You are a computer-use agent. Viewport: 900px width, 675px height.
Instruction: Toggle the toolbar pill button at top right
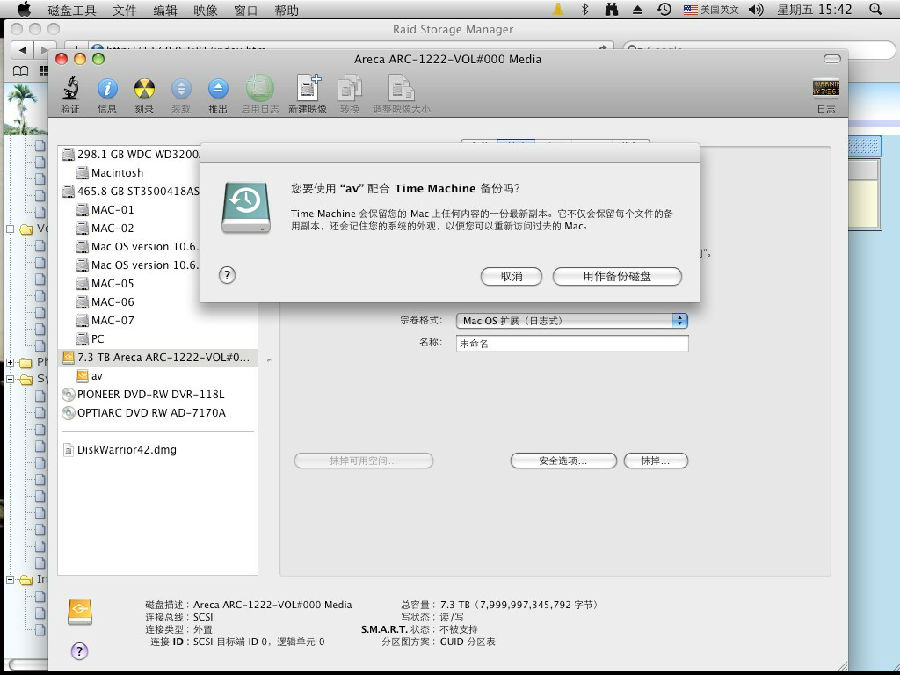(832, 59)
